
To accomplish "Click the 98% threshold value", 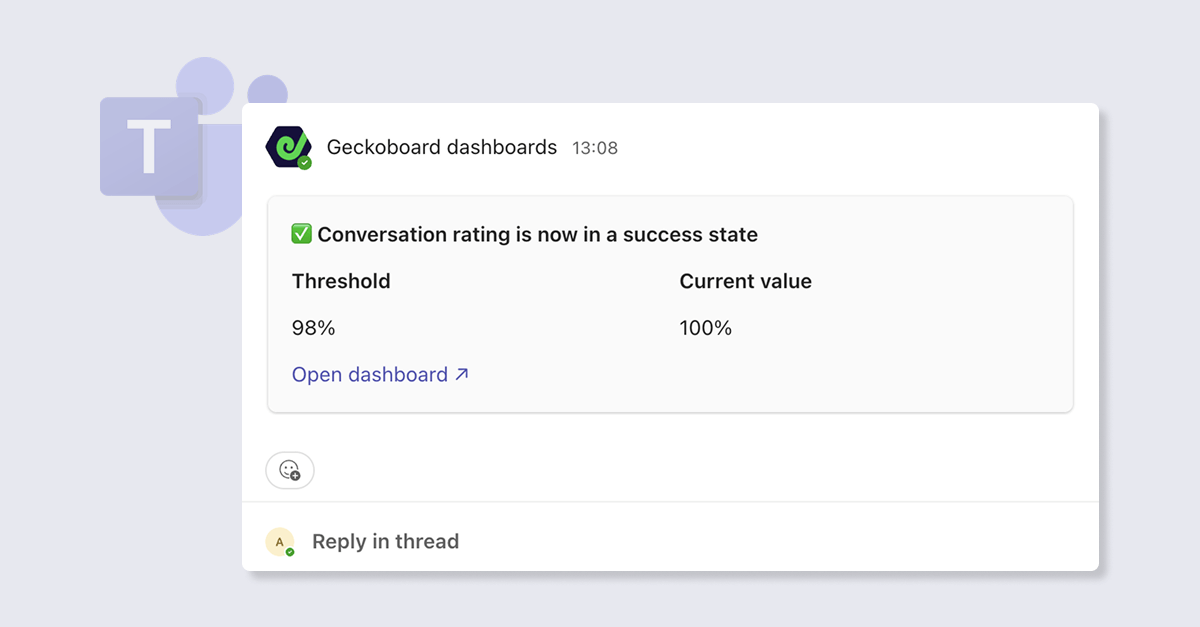I will [314, 327].
